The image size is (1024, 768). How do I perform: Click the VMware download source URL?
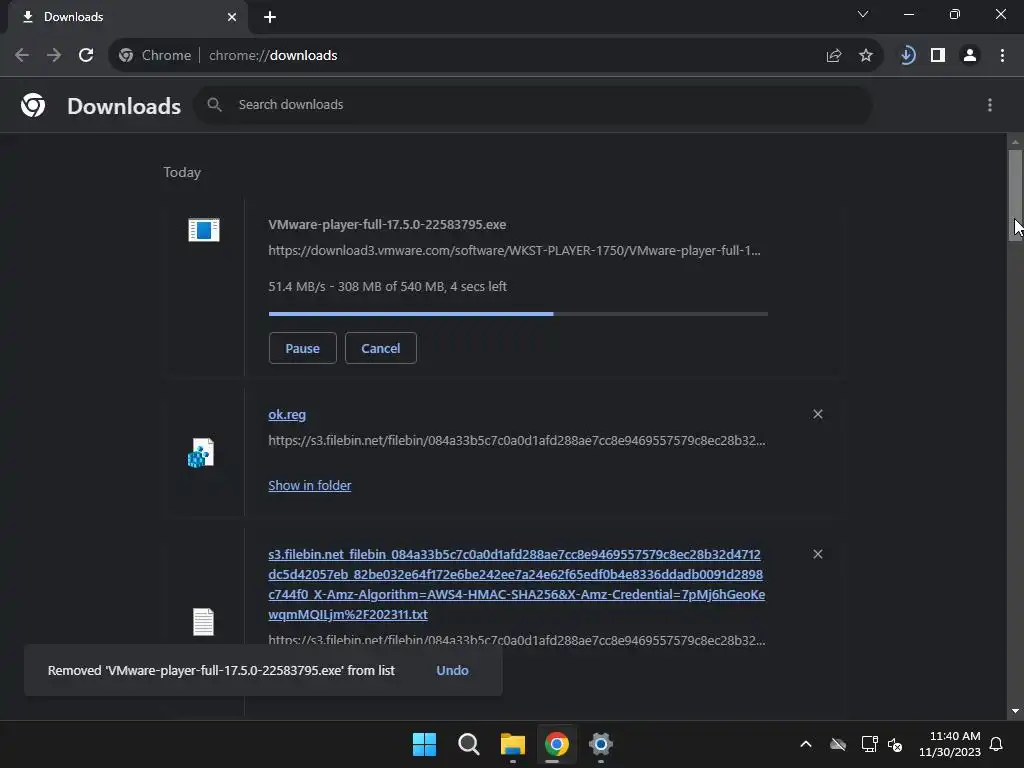pos(514,250)
